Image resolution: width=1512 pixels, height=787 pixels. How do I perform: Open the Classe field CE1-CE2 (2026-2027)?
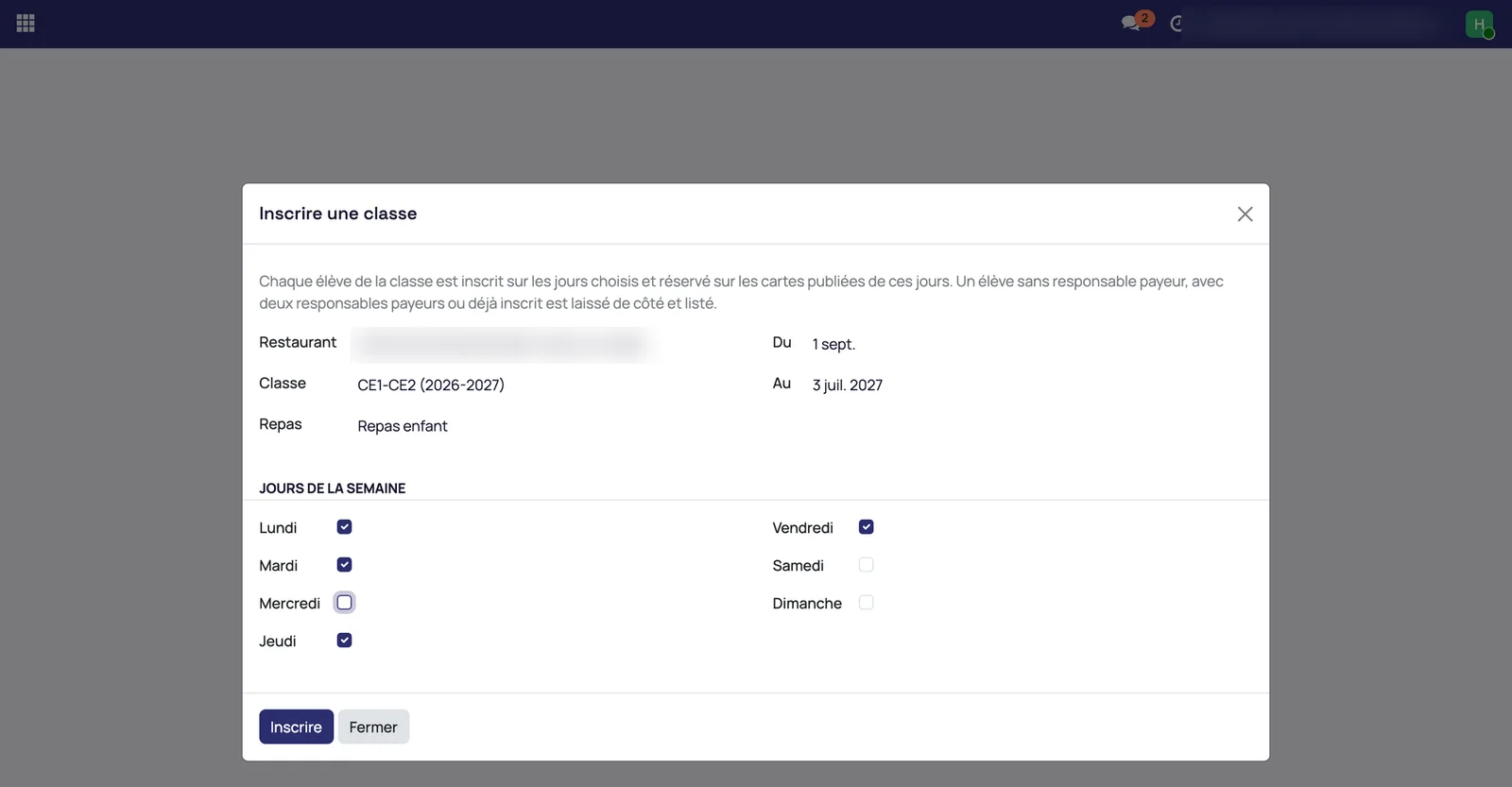(431, 385)
